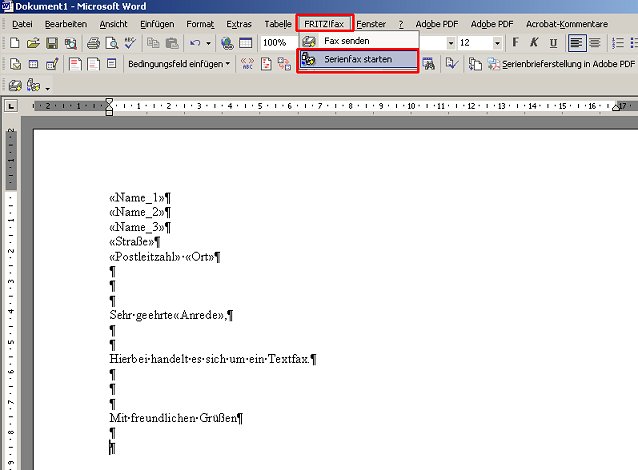Find recipient binoculars icon
This screenshot has height=470, width=638.
428,64
